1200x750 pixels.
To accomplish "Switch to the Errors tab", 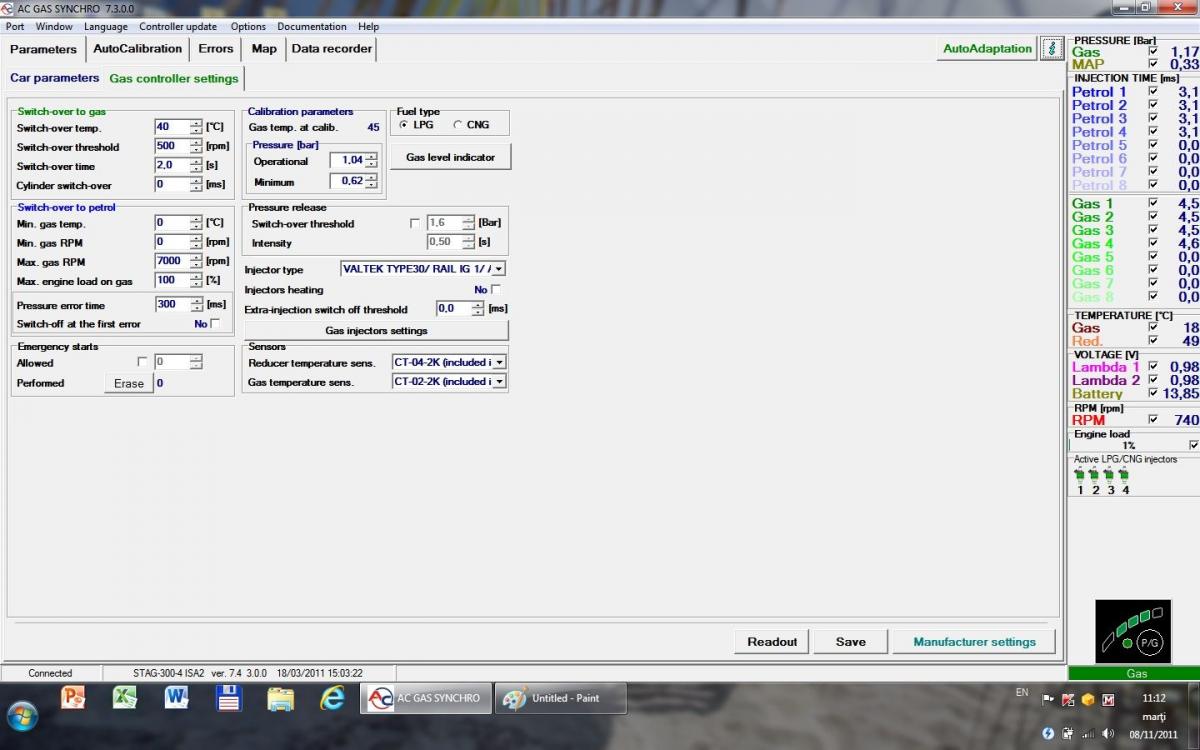I will (x=216, y=48).
